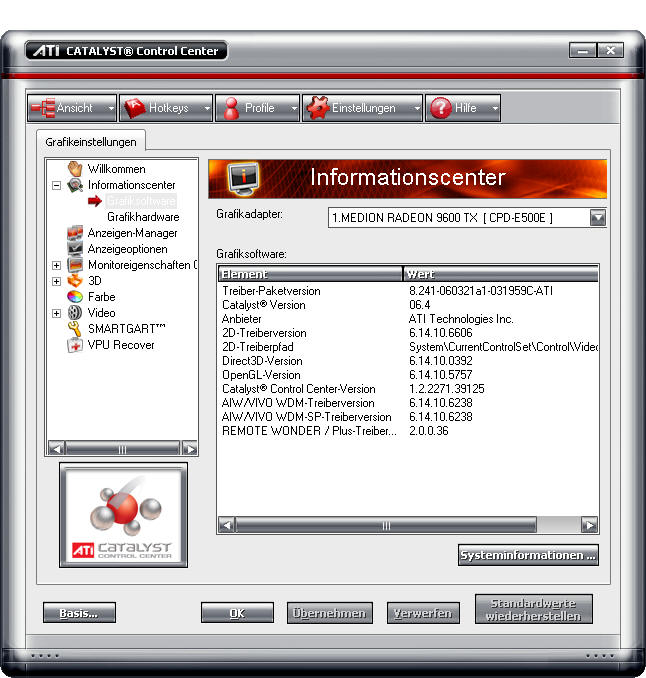This screenshot has width=646, height=678.
Task: Click the Willkommen hand icon
Action: 75,169
